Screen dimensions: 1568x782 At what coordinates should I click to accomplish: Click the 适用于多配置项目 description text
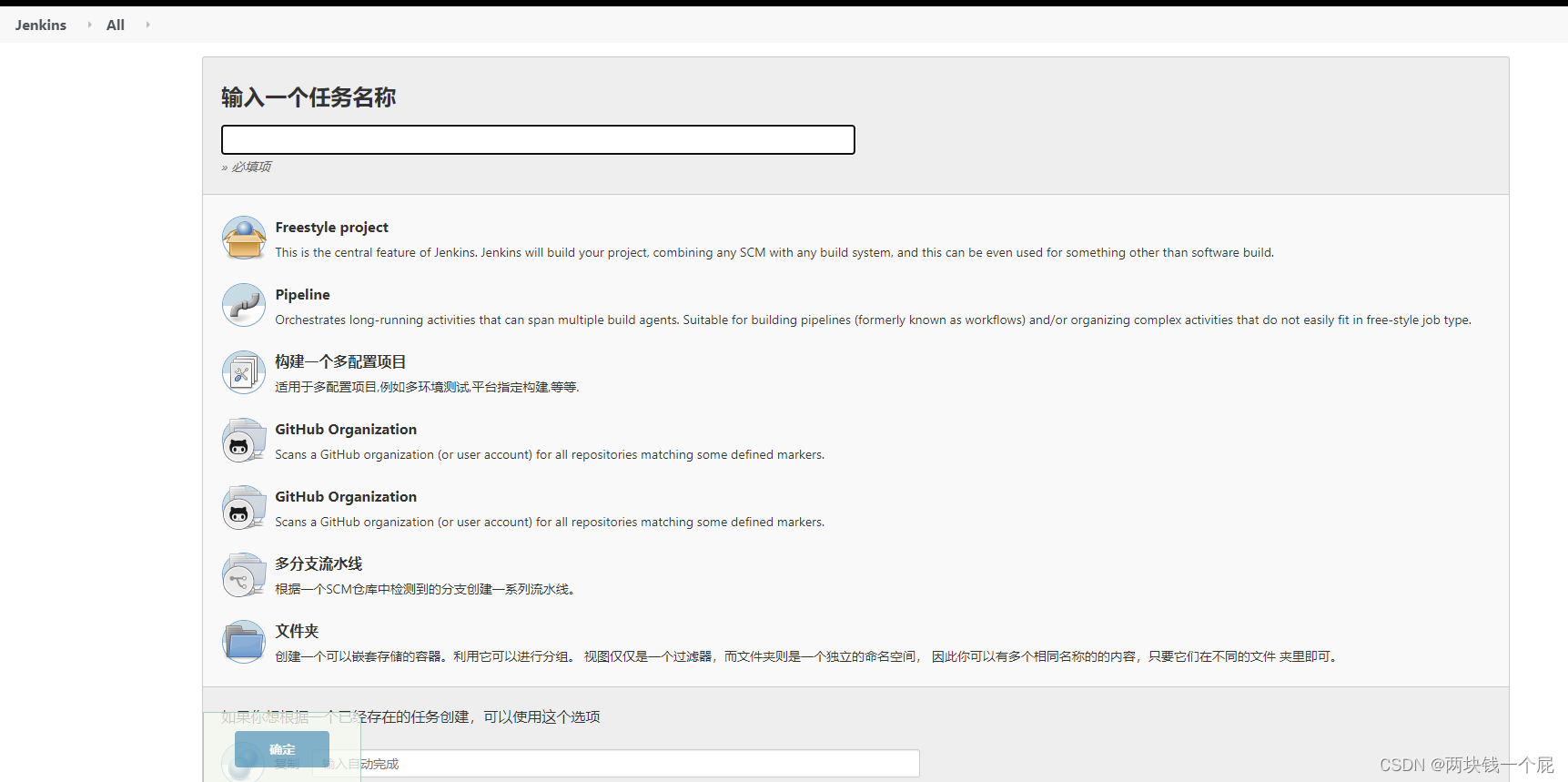click(x=427, y=387)
